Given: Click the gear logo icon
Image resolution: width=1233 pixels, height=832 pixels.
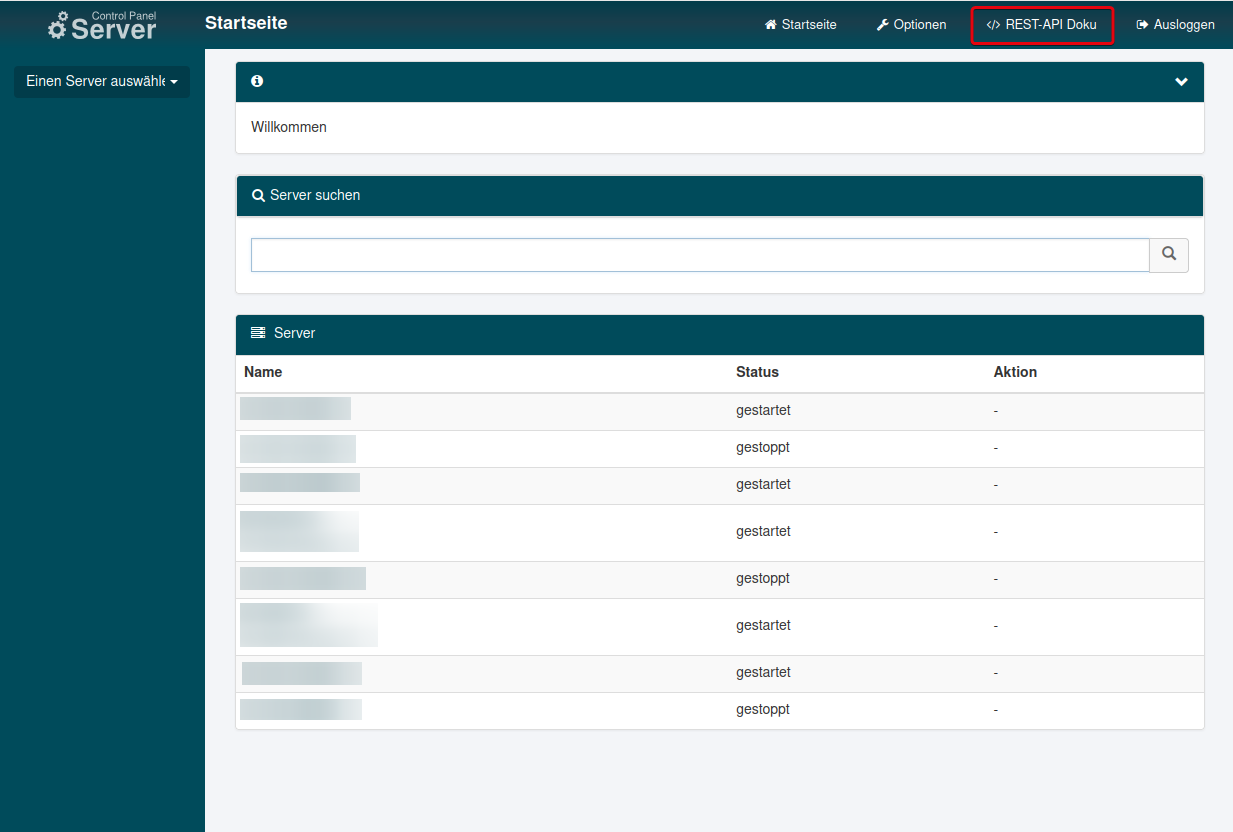Looking at the screenshot, I should [58, 27].
